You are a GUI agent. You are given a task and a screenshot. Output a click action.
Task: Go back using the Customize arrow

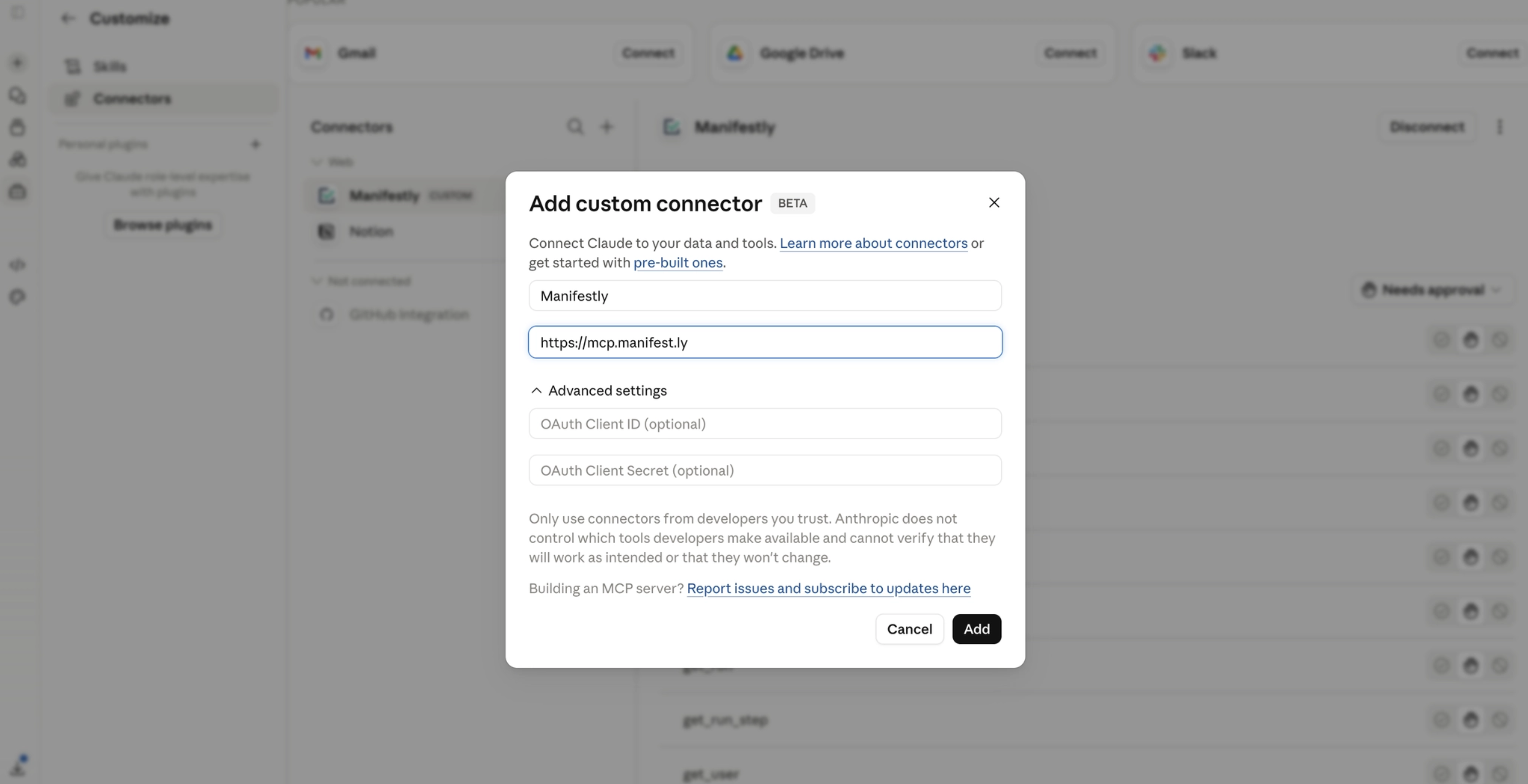coord(68,19)
